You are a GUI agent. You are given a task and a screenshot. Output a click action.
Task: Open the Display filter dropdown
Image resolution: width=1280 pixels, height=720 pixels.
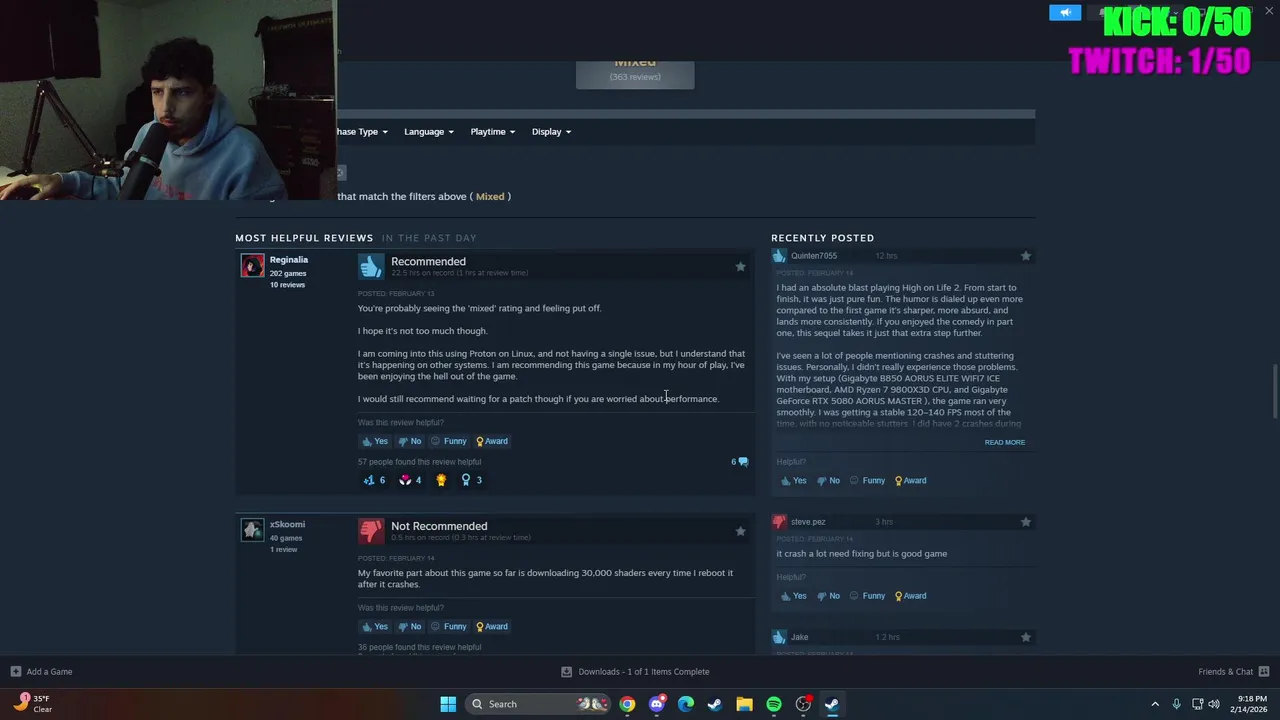click(551, 132)
